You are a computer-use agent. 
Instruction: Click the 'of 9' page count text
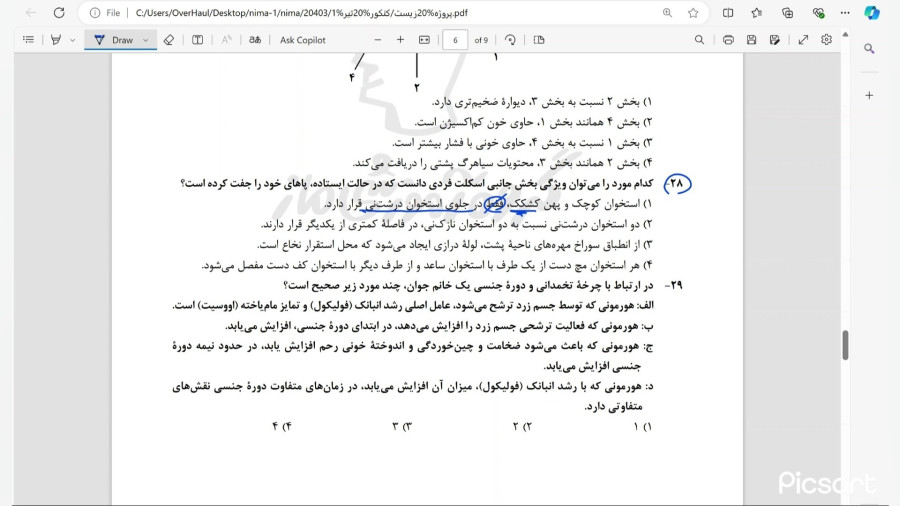click(x=481, y=40)
